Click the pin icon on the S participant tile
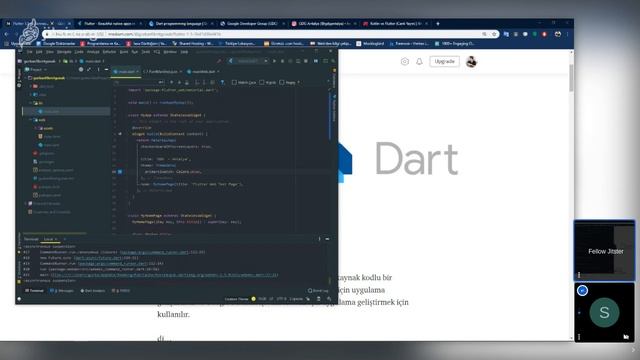Viewport: 640px width, 360px height. (x=582, y=291)
